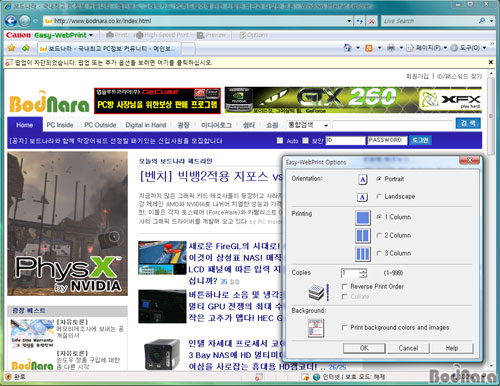The height and width of the screenshot is (386, 500).
Task: Click Help in Easy-WebPrint Options
Action: pyautogui.click(x=452, y=348)
